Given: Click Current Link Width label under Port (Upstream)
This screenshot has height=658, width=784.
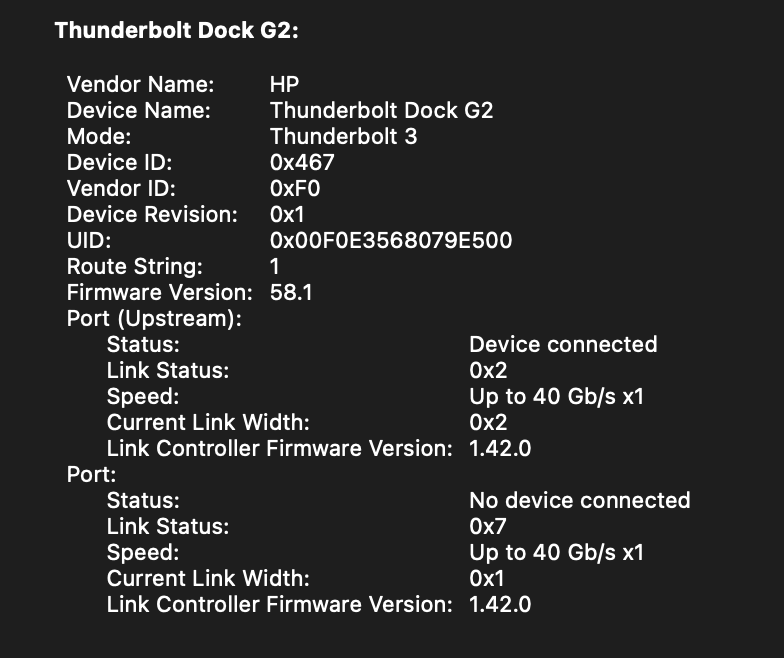Looking at the screenshot, I should 208,422.
